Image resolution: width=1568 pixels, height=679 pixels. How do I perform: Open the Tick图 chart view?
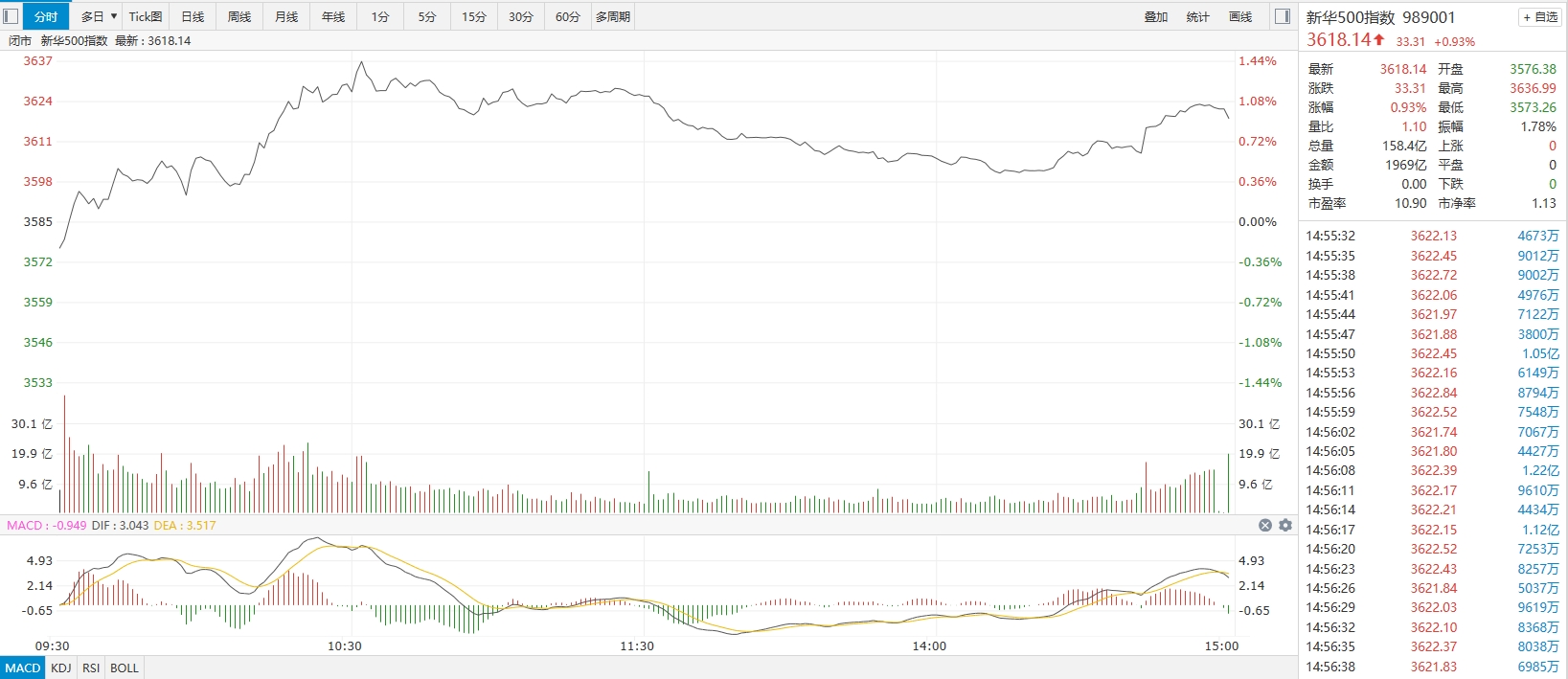(146, 16)
